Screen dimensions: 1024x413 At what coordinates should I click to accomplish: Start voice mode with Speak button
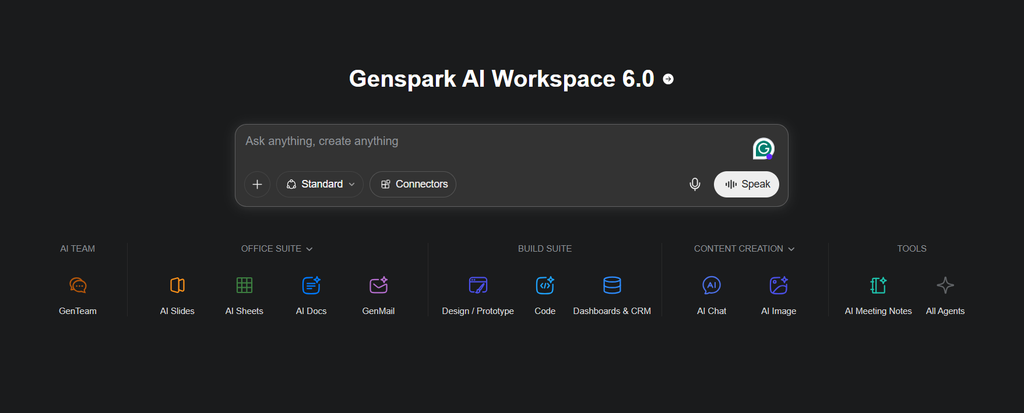pyautogui.click(x=746, y=184)
